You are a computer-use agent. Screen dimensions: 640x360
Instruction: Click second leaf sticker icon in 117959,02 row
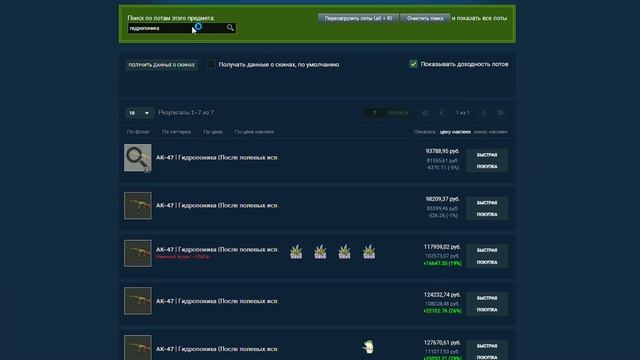click(x=320, y=251)
